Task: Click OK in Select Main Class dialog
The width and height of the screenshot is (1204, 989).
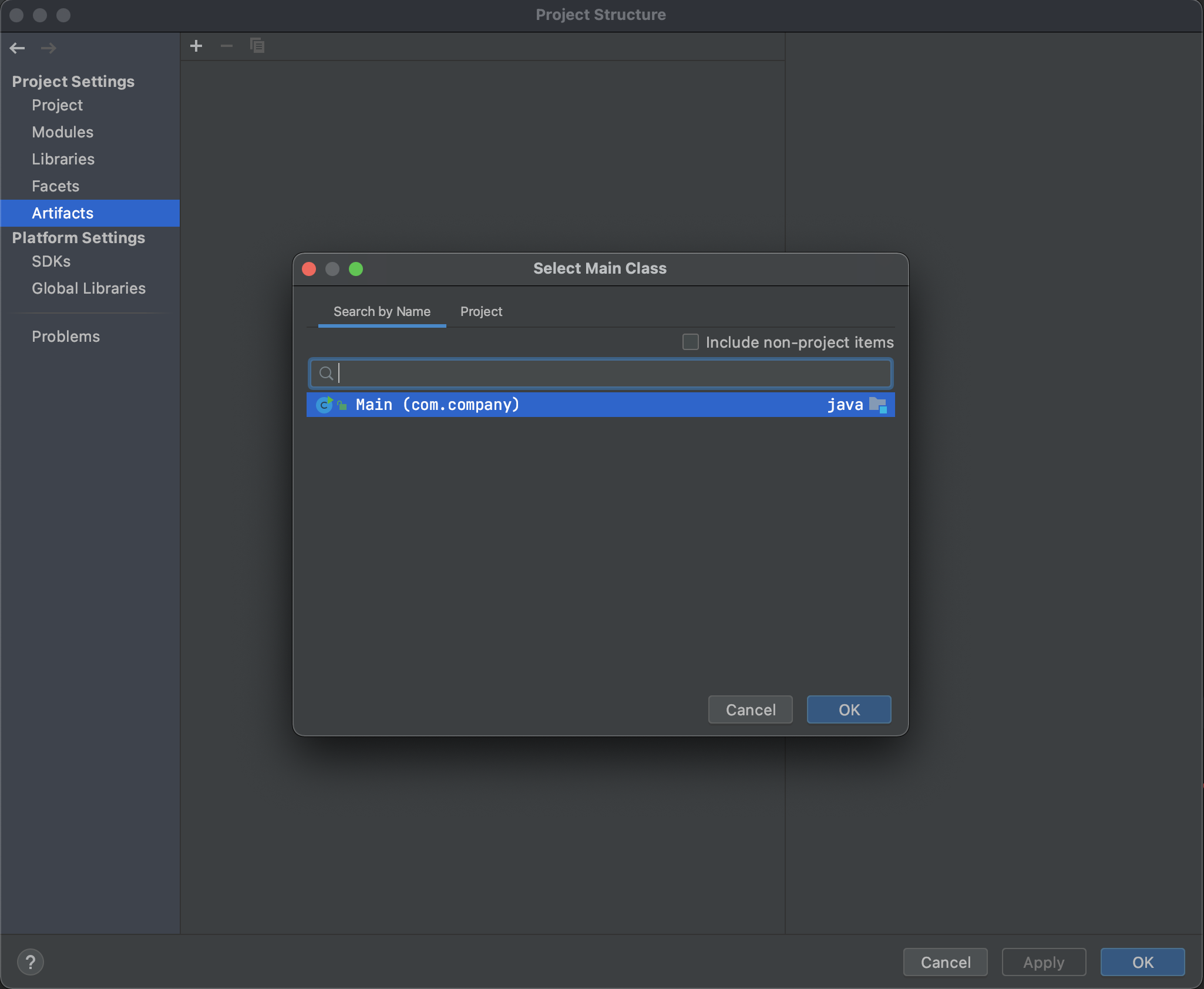Action: (849, 709)
